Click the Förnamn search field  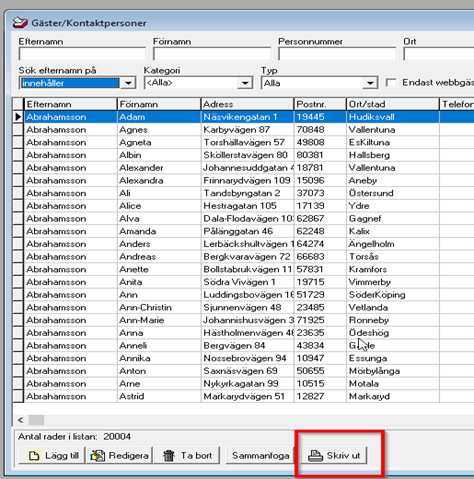point(212,54)
